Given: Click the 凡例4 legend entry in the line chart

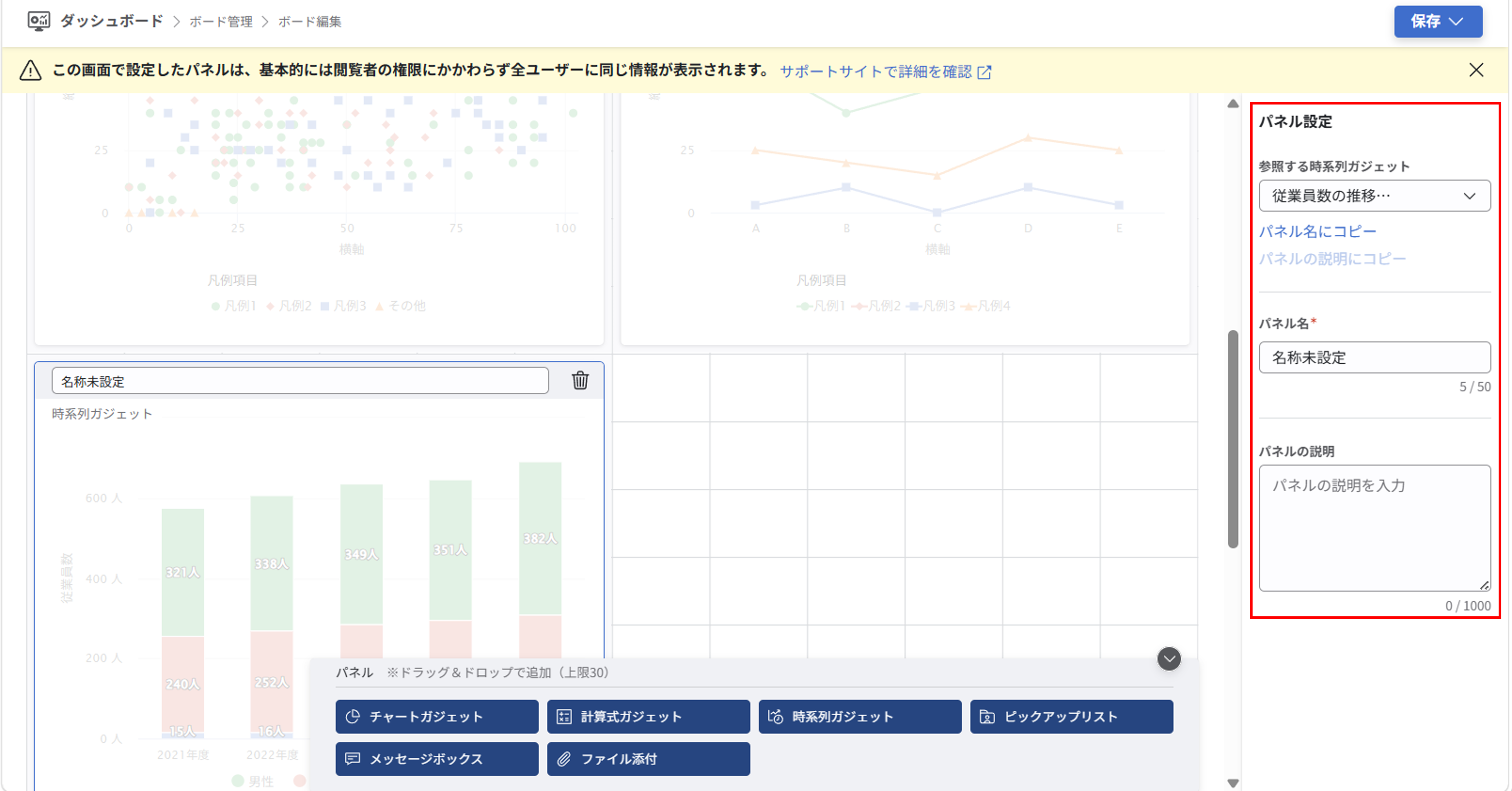Looking at the screenshot, I should pyautogui.click(x=986, y=306).
